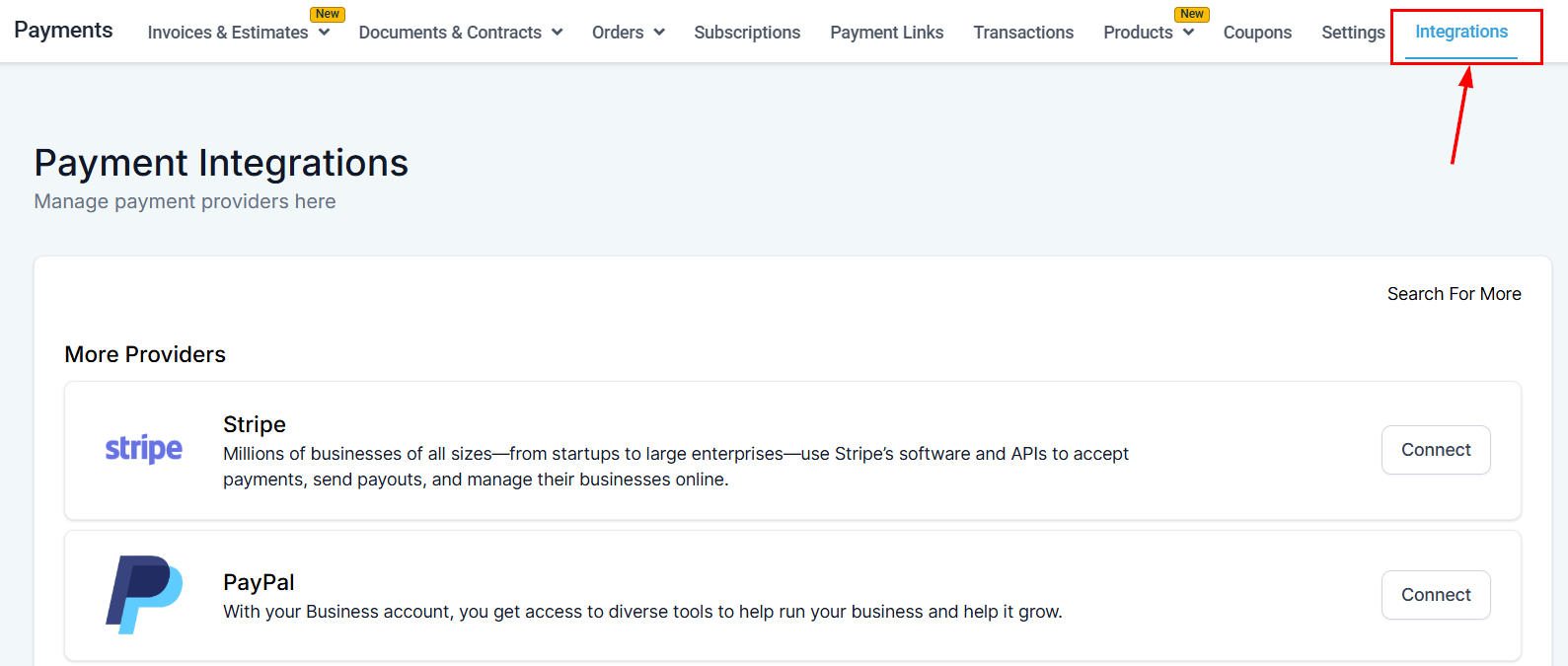The height and width of the screenshot is (666, 1568).
Task: Click the Stripe provider name
Action: [x=255, y=424]
